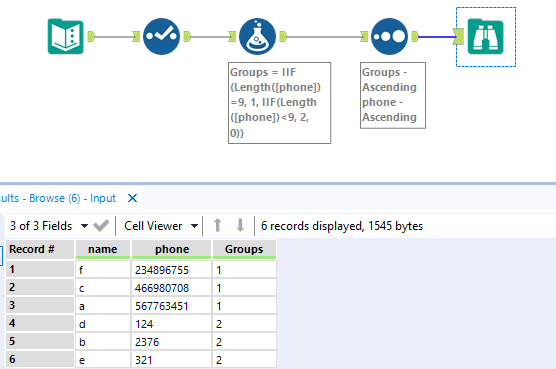The height and width of the screenshot is (369, 556).
Task: Click Groups cell in row d
Action: (244, 324)
